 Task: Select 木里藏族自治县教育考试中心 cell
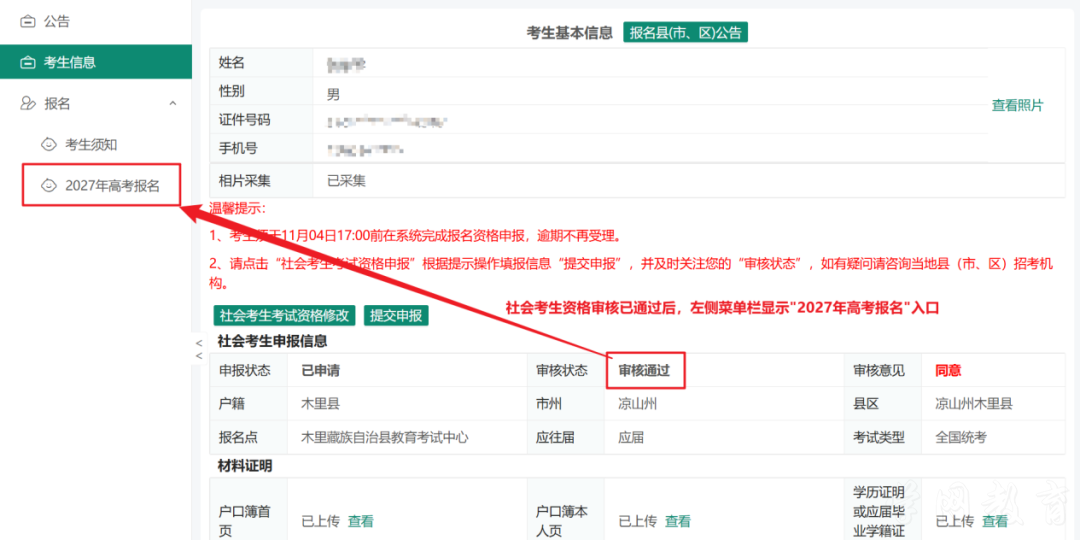coord(386,437)
